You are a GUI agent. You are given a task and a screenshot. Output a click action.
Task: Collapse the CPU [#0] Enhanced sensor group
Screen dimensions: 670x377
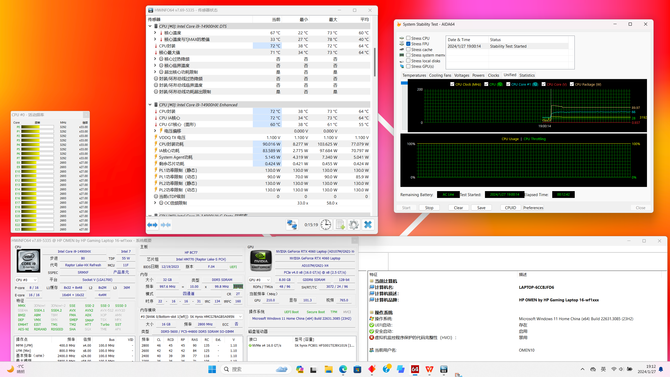click(x=150, y=105)
